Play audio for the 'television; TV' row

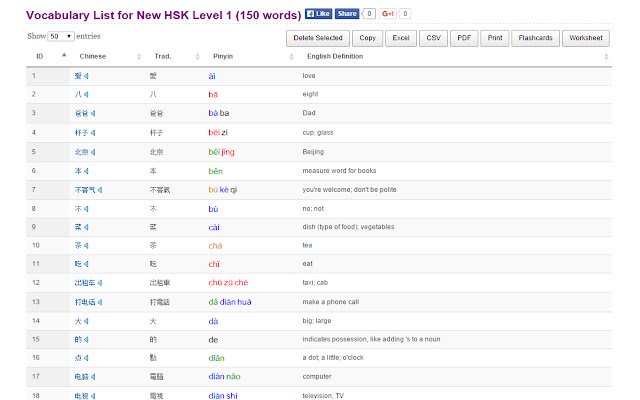[93, 396]
